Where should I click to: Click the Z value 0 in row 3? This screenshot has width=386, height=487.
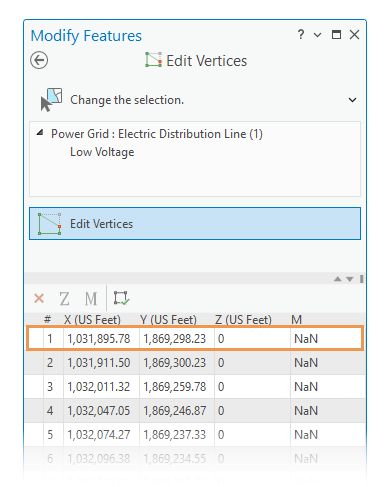tap(221, 387)
